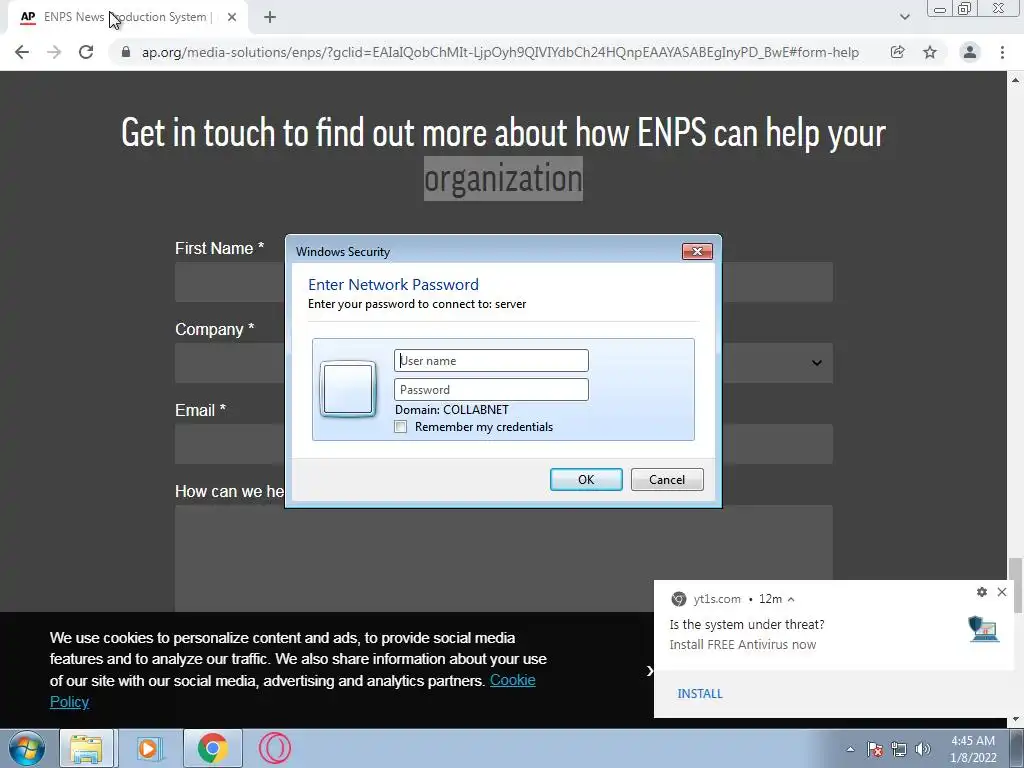The width and height of the screenshot is (1024, 768).
Task: Click INSTALL in antivirus notification
Action: (x=699, y=694)
